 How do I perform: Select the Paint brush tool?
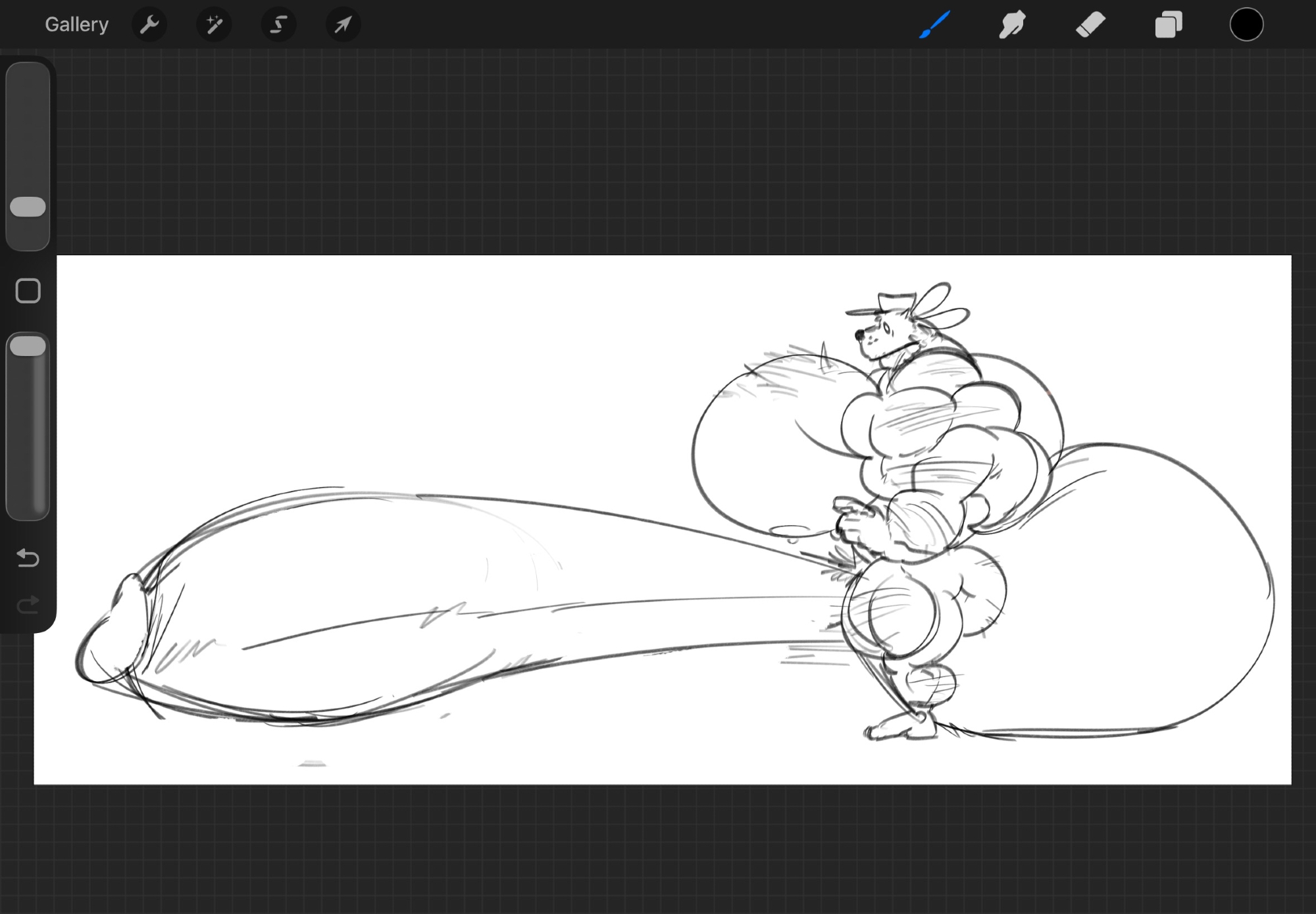[934, 25]
